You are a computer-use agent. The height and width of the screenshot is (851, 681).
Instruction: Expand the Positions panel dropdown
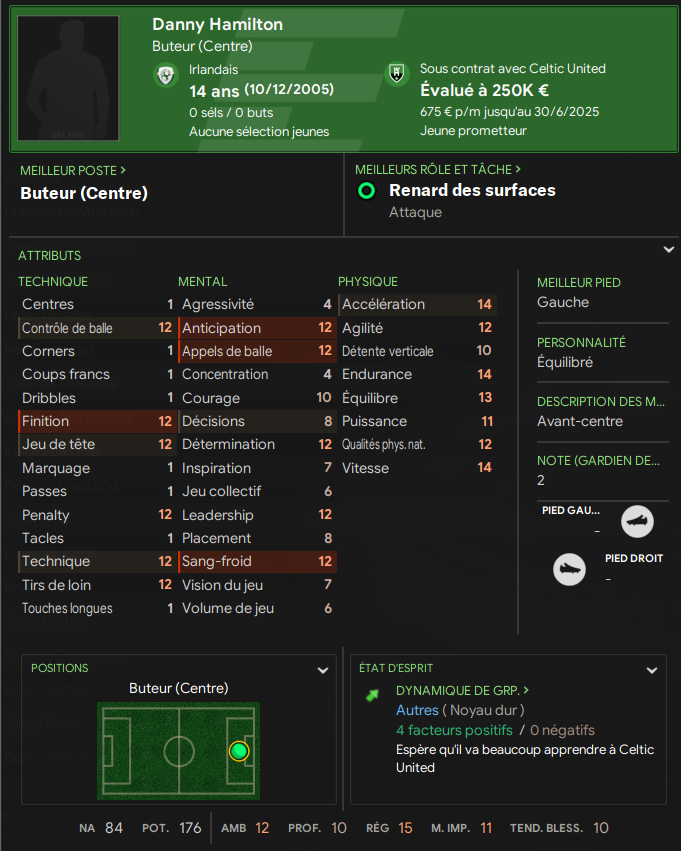pyautogui.click(x=323, y=670)
